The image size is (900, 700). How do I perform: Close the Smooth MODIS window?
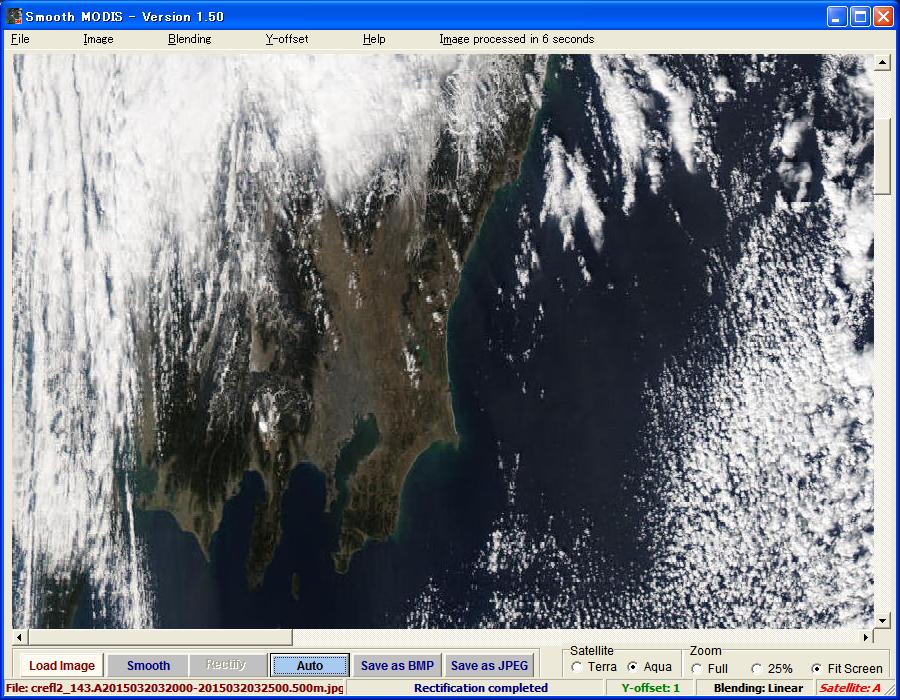point(883,17)
